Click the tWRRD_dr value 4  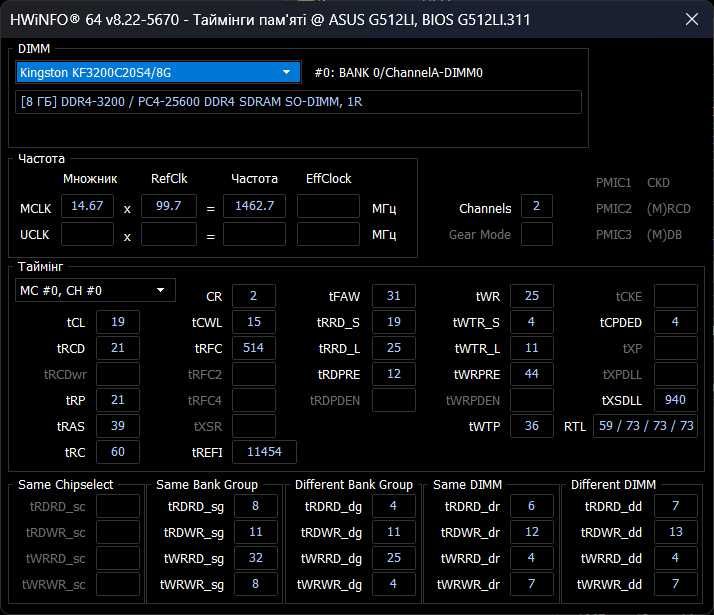coord(532,558)
